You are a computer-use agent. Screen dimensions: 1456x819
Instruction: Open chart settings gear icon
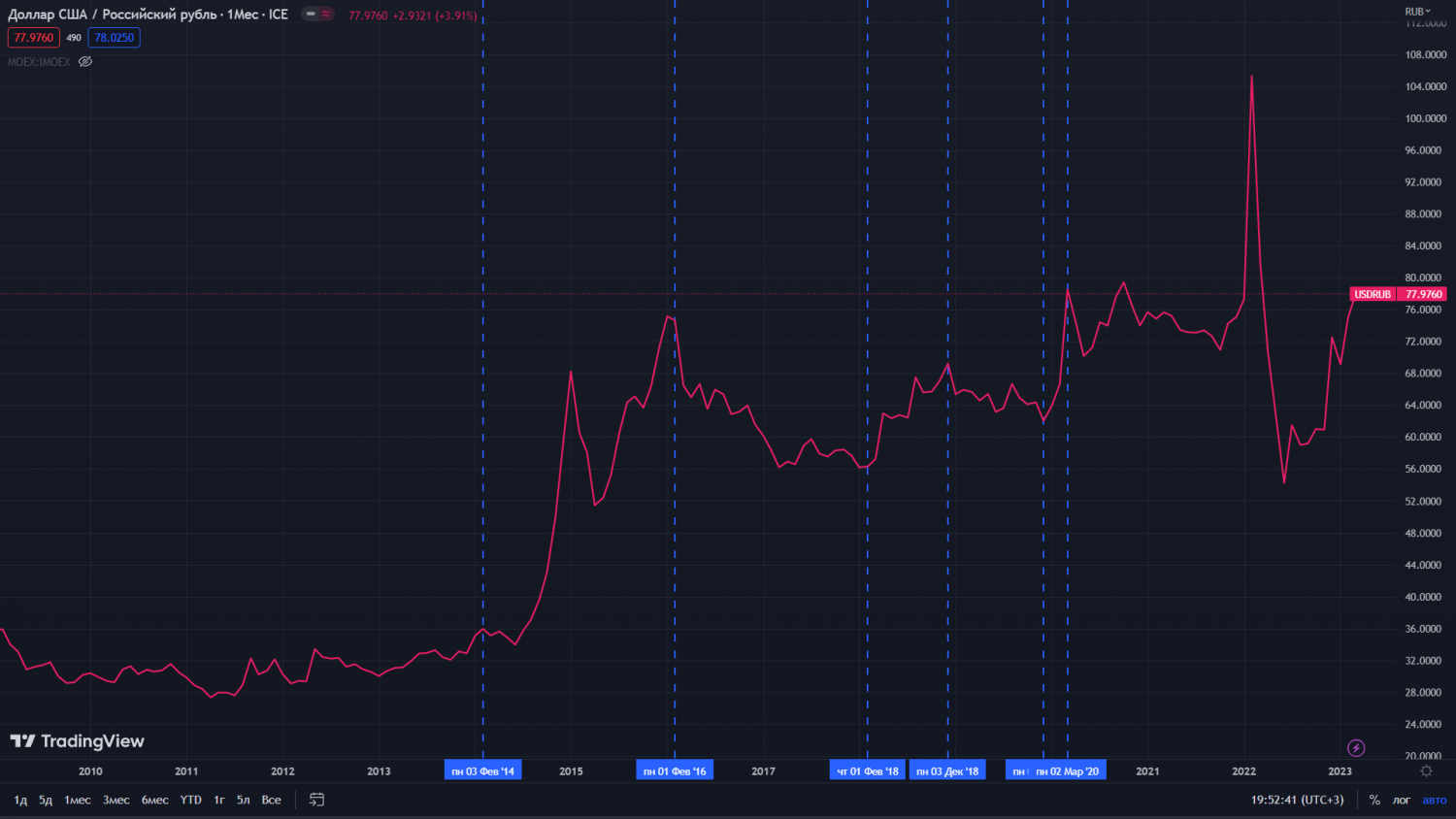tap(1426, 771)
